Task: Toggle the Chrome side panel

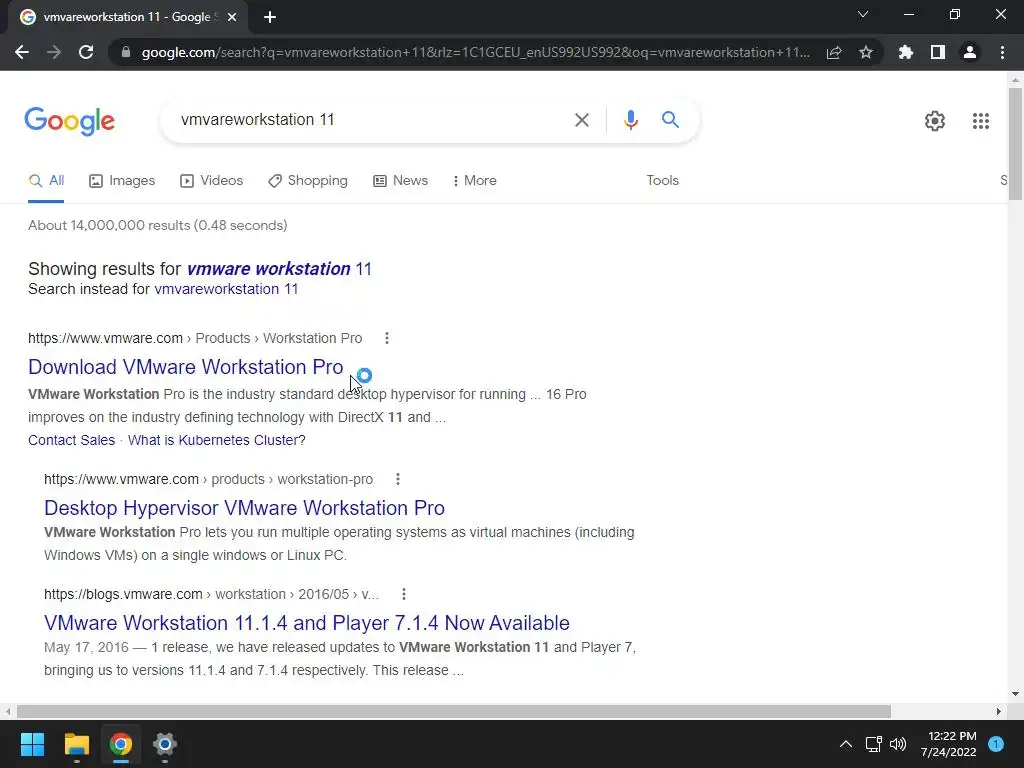Action: click(x=938, y=52)
